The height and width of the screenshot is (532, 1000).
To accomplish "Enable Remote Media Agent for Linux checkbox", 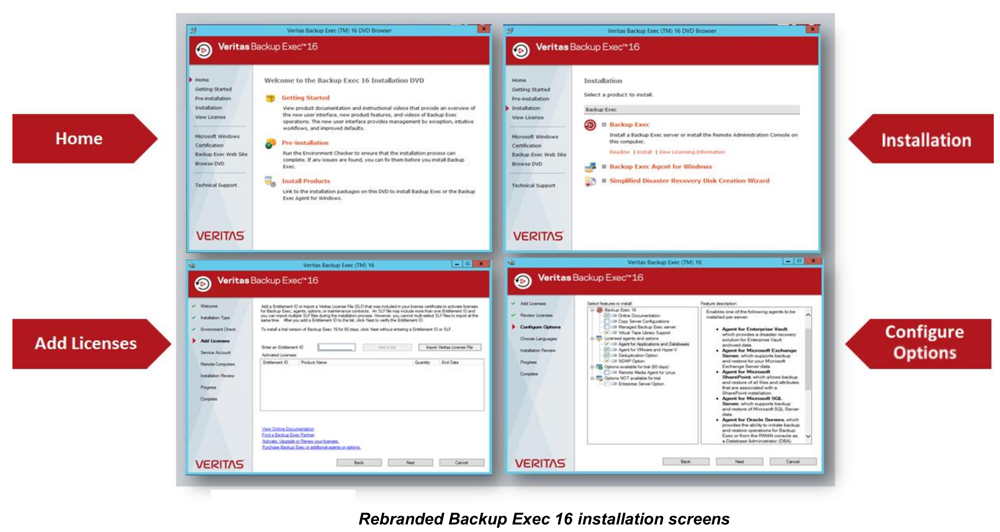I will 607,373.
